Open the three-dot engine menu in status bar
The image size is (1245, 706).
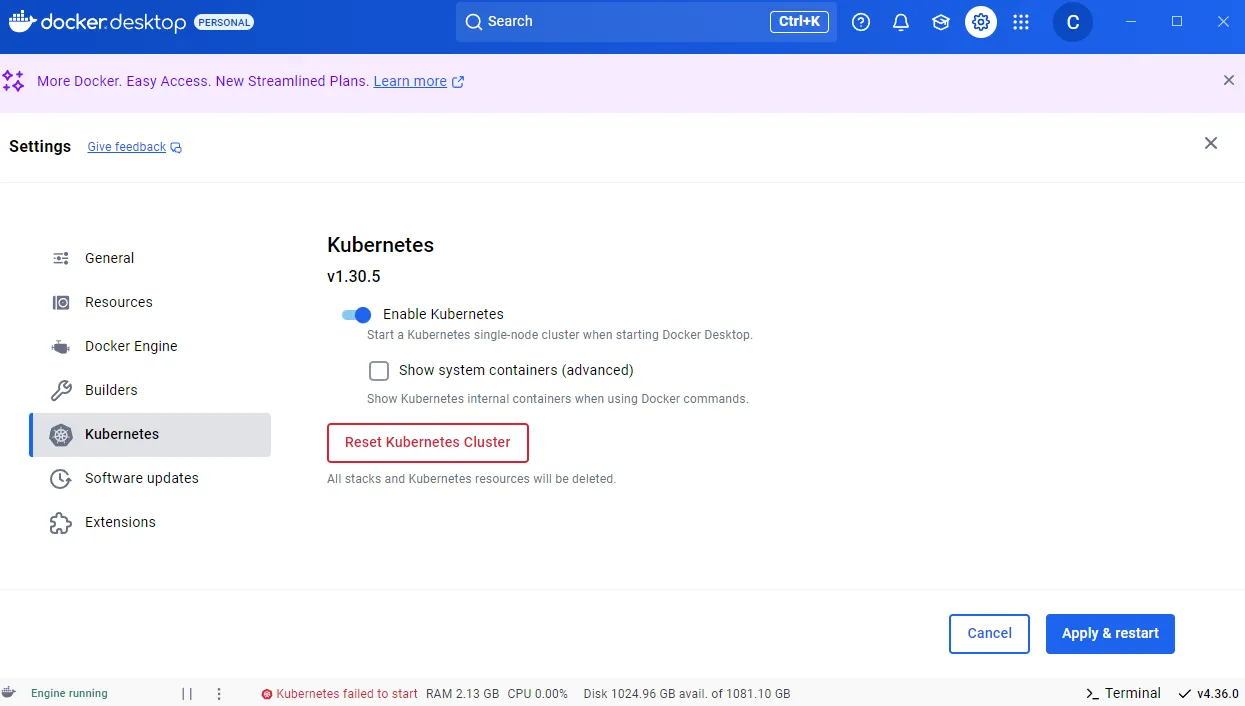coord(219,693)
